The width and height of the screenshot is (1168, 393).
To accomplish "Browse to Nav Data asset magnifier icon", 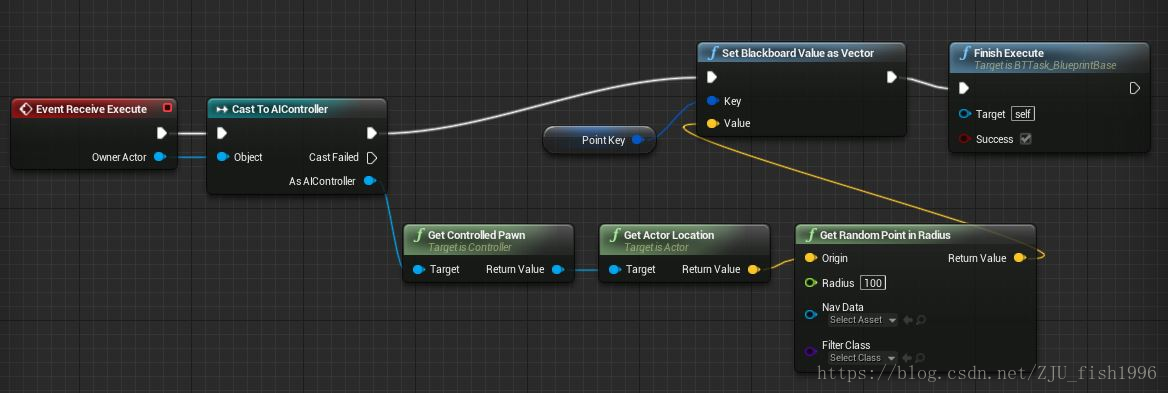I will pyautogui.click(x=921, y=320).
